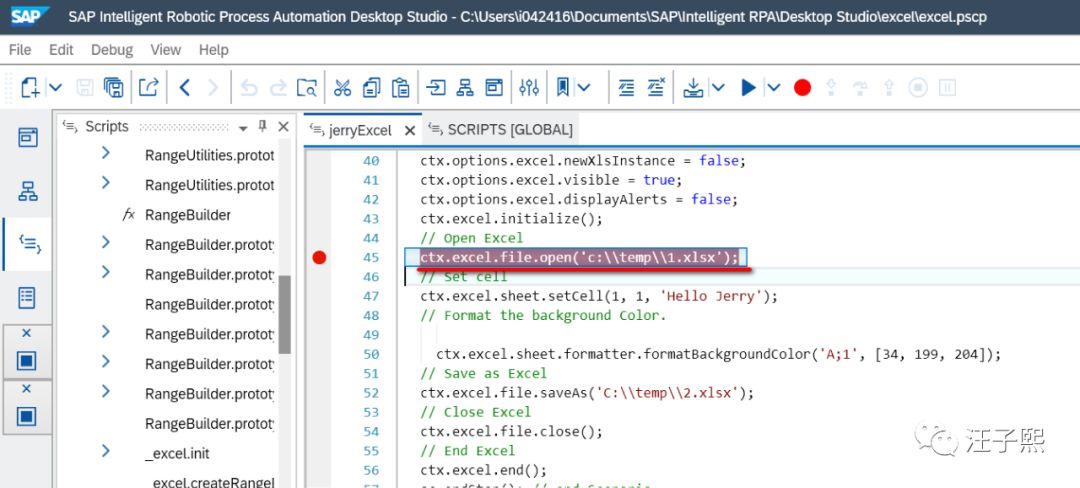The width and height of the screenshot is (1080, 488).
Task: Click the Paste clipboard icon
Action: click(400, 87)
